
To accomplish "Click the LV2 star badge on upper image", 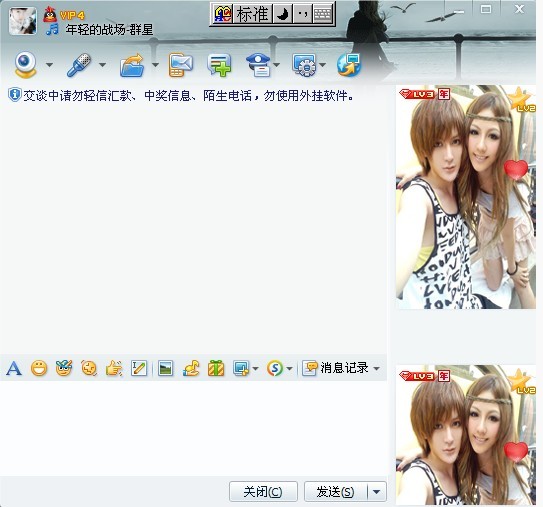I will coord(521,100).
